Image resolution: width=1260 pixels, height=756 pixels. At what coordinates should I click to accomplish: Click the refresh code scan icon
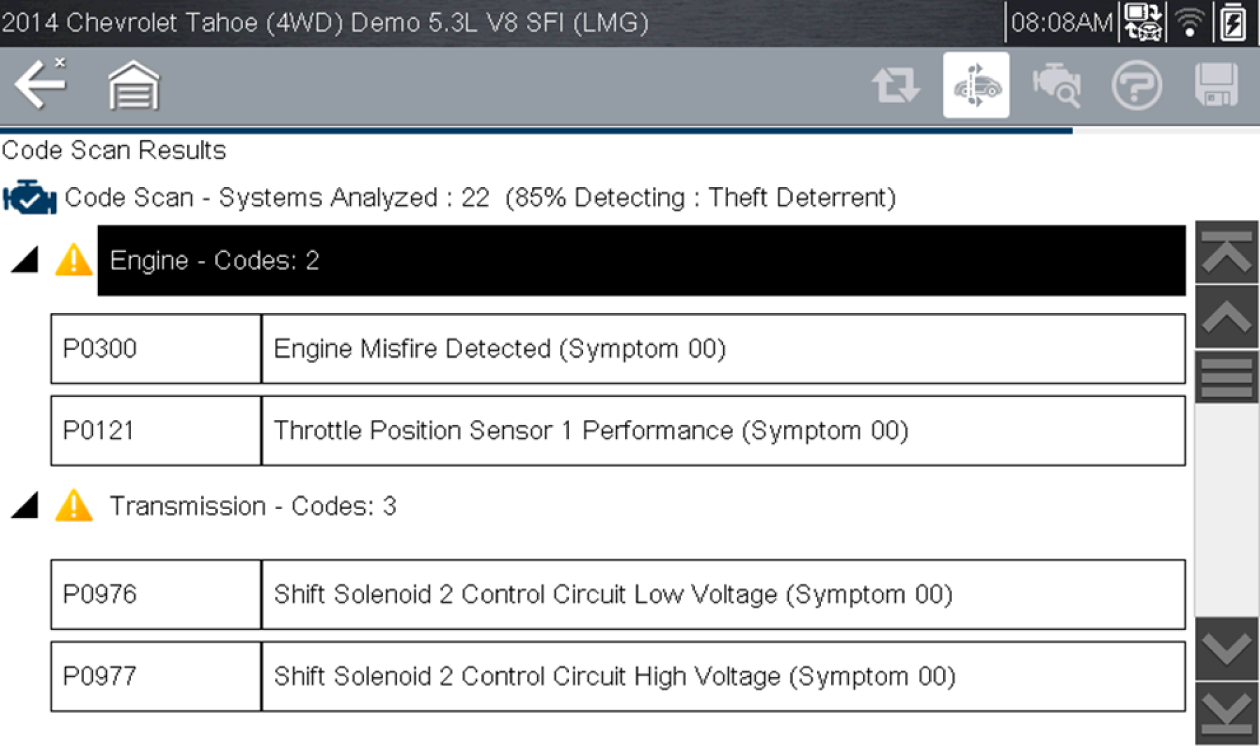click(x=896, y=87)
